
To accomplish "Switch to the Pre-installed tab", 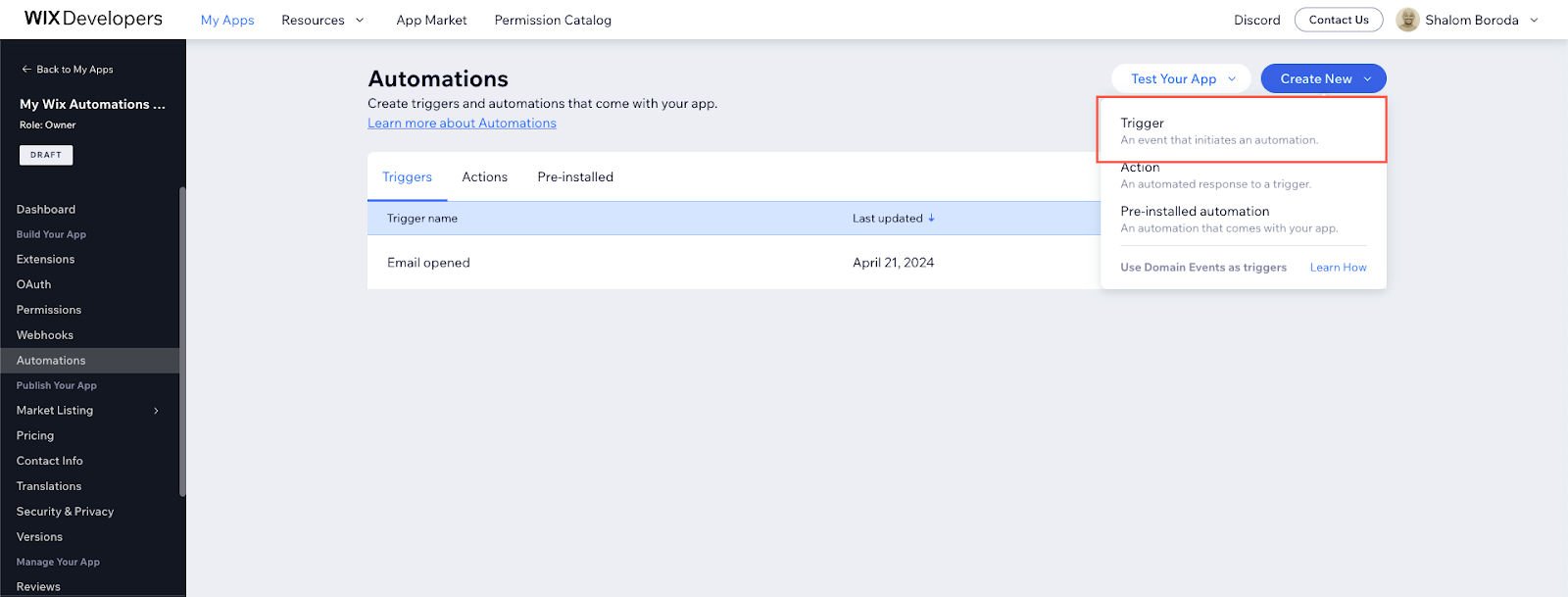I will [575, 177].
